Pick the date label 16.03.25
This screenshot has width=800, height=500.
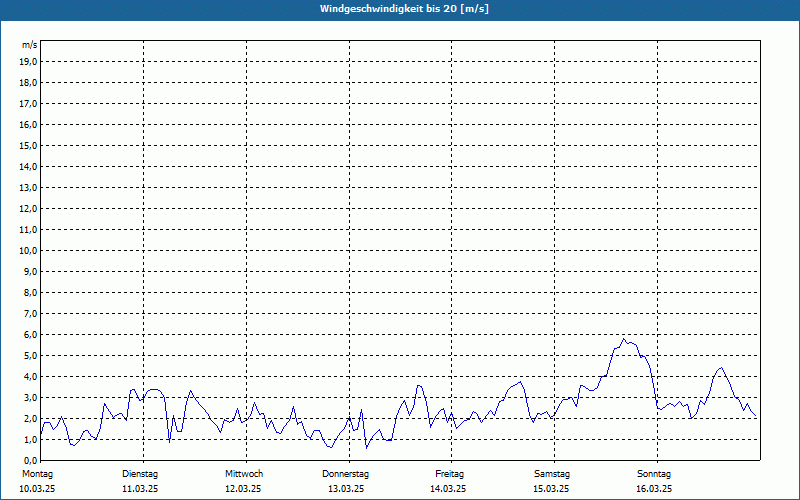pyautogui.click(x=654, y=489)
